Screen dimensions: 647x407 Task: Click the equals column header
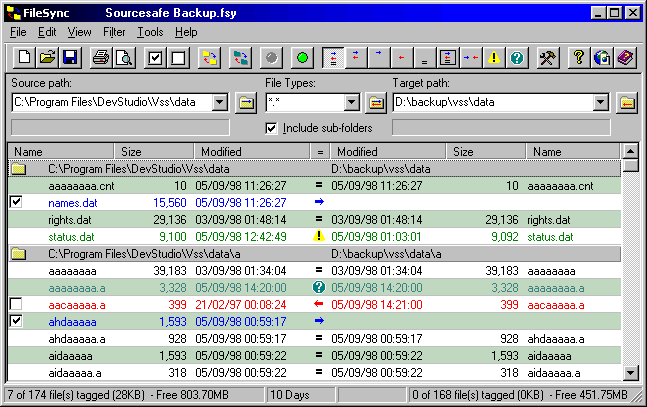click(x=320, y=152)
